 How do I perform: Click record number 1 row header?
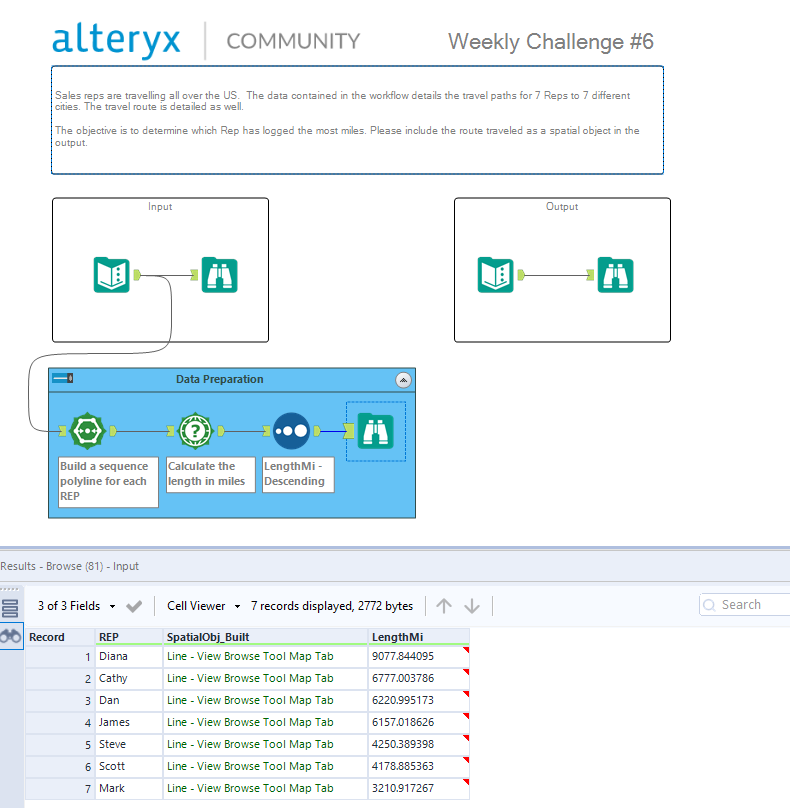pyautogui.click(x=60, y=656)
